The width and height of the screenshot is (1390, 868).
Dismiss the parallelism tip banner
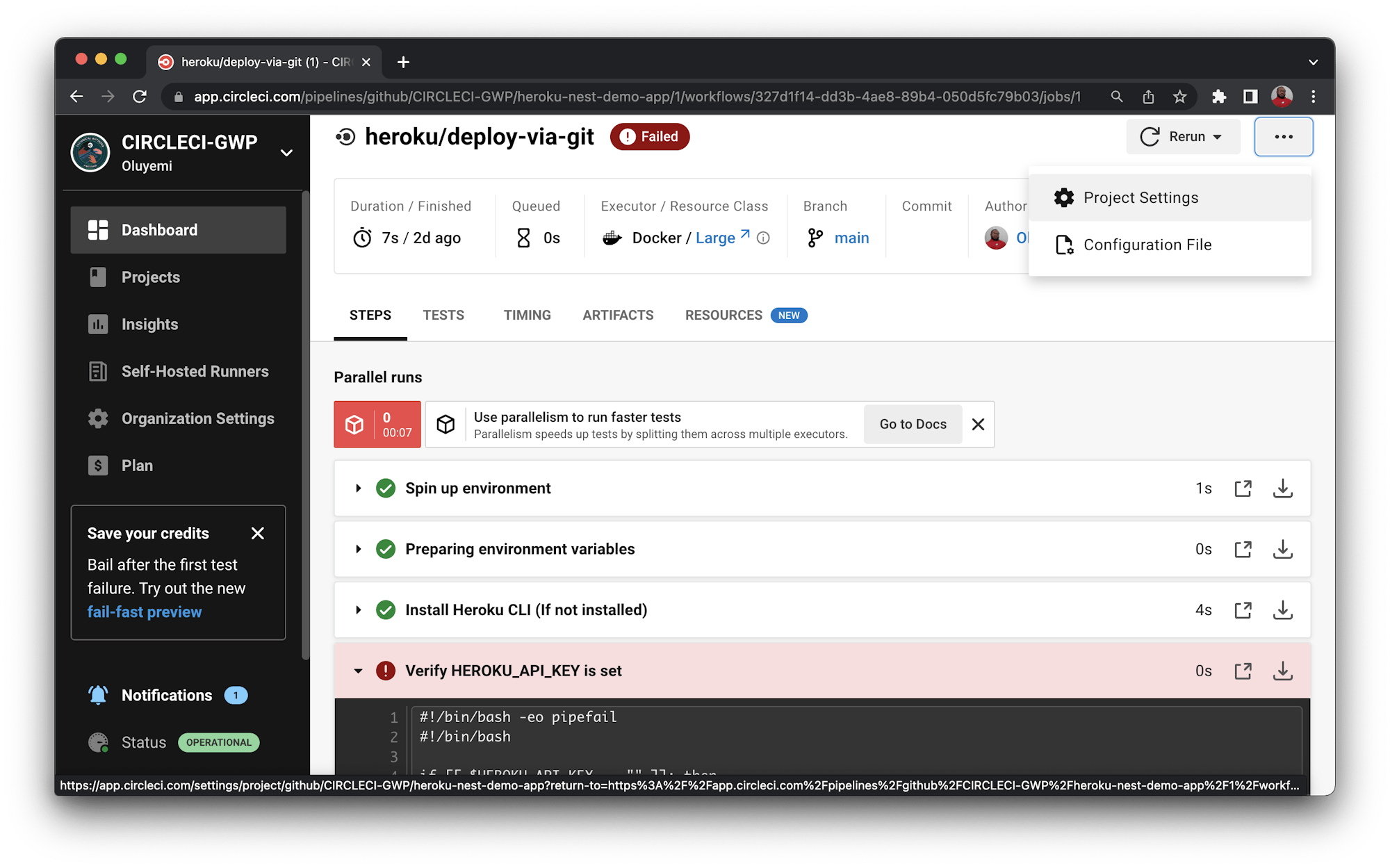[x=978, y=424]
